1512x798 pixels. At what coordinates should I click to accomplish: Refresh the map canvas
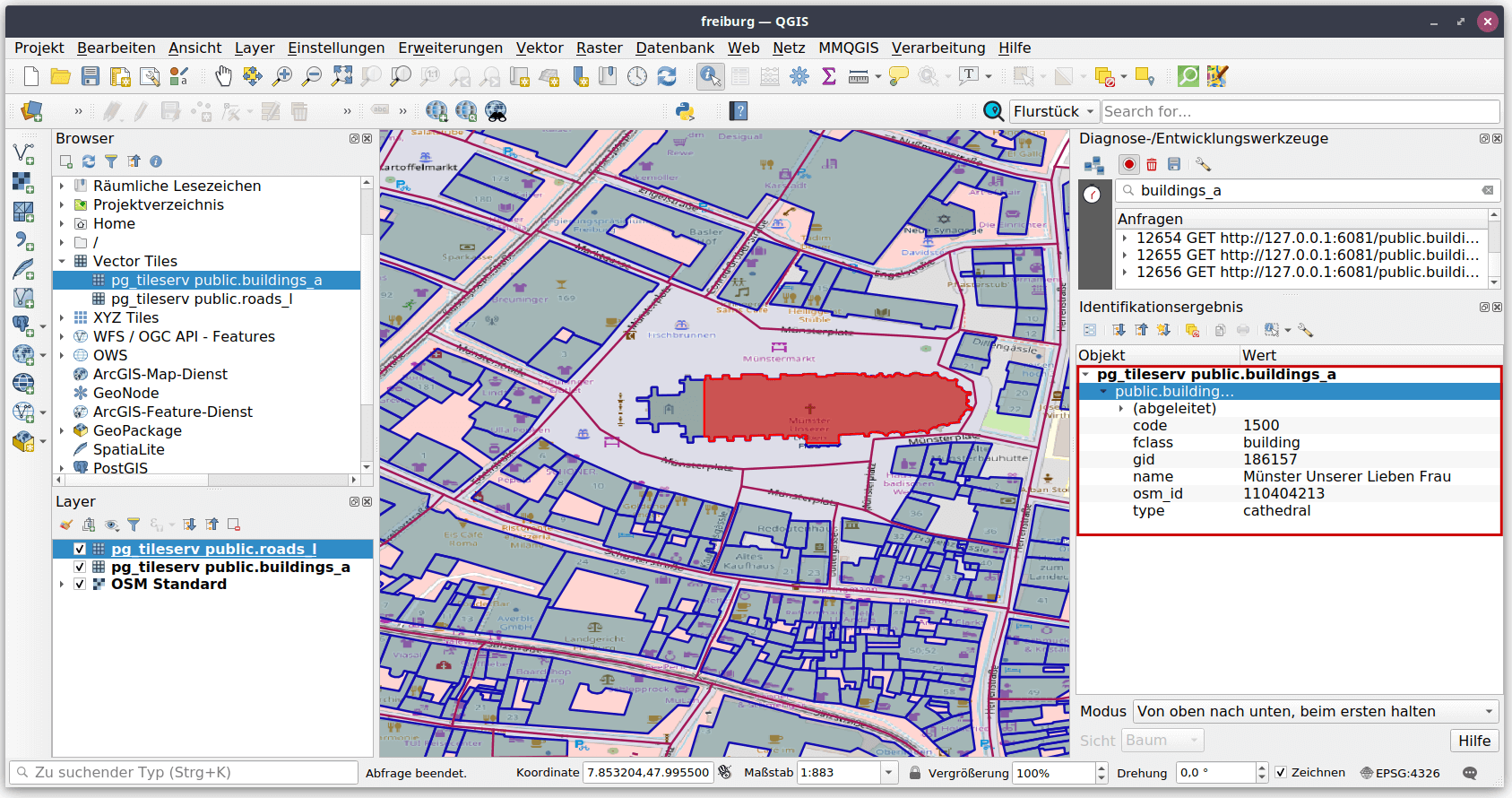[x=667, y=76]
